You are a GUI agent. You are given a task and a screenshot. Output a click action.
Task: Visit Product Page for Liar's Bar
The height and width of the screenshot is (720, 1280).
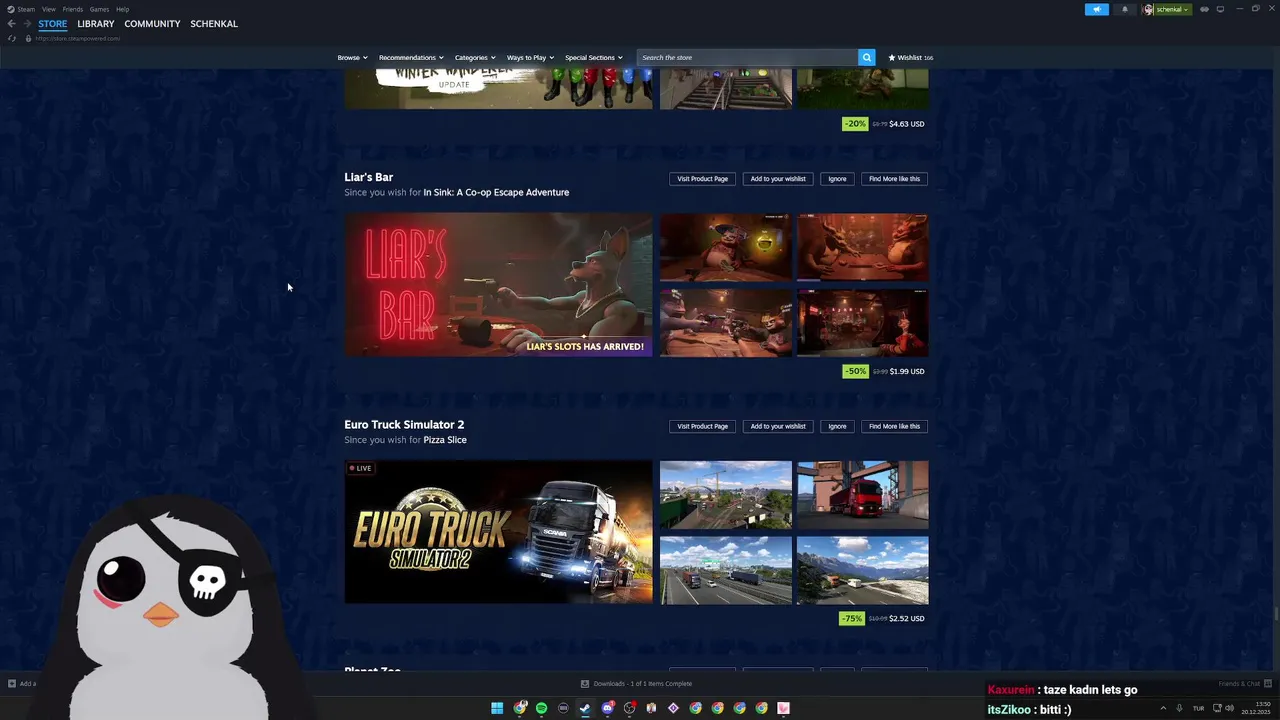pyautogui.click(x=702, y=179)
